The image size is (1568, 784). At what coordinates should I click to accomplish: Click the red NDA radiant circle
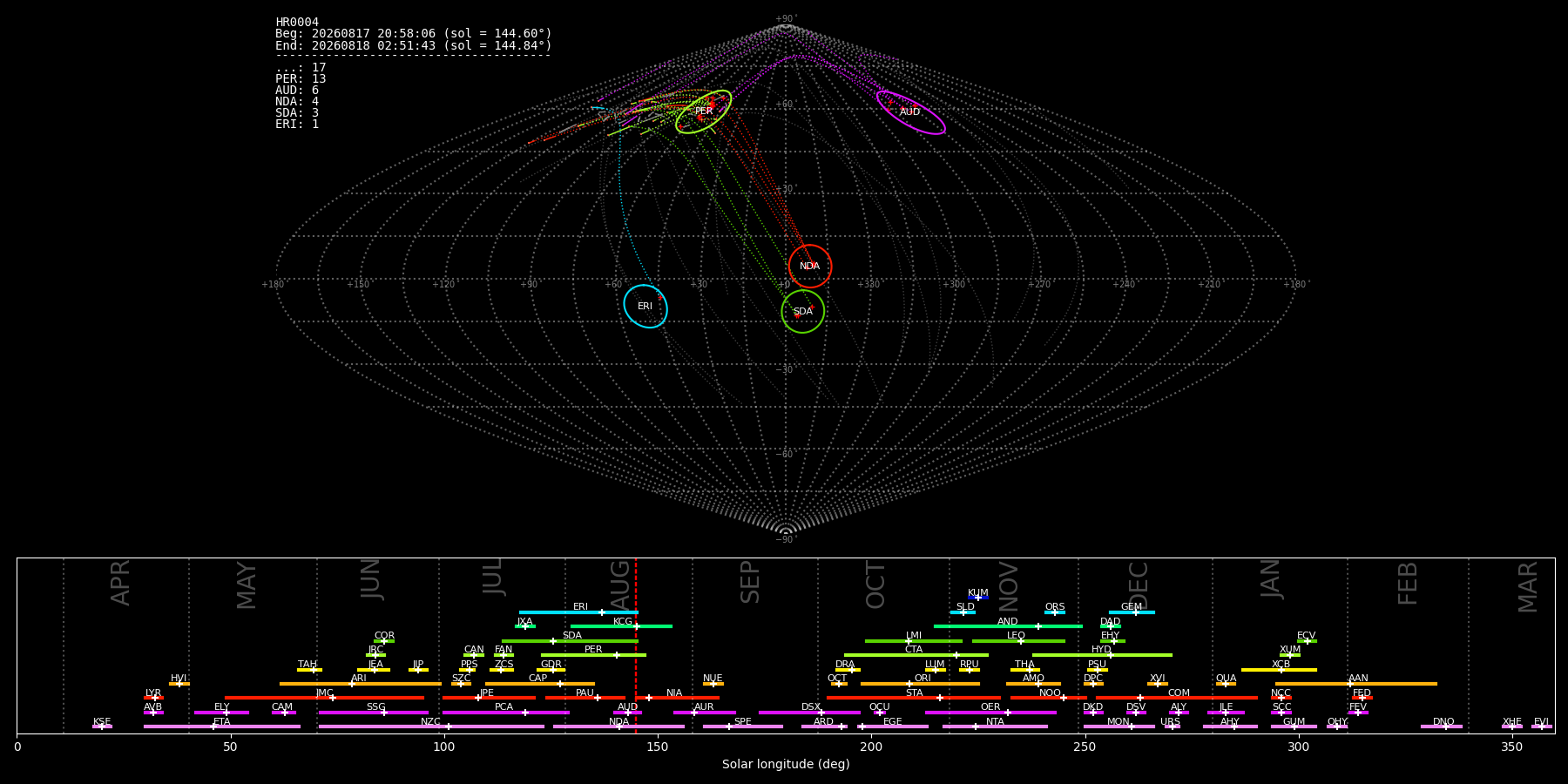810,267
